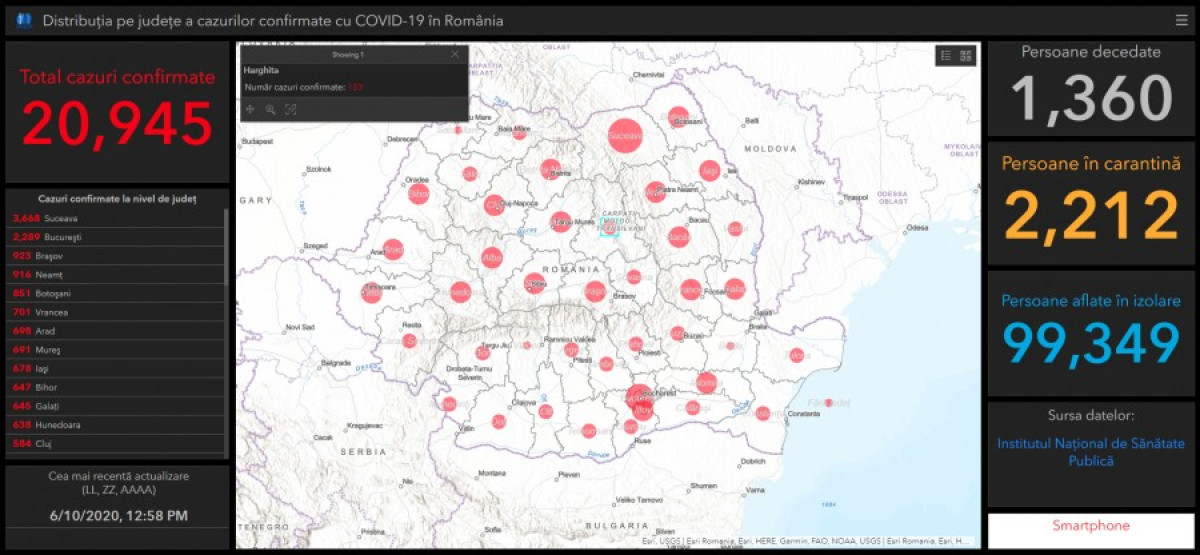Select București in the county list

tap(117, 237)
